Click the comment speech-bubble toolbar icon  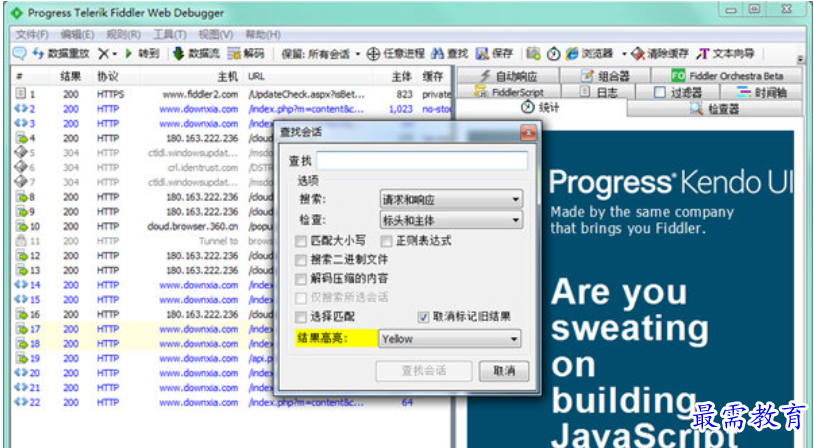tap(19, 53)
